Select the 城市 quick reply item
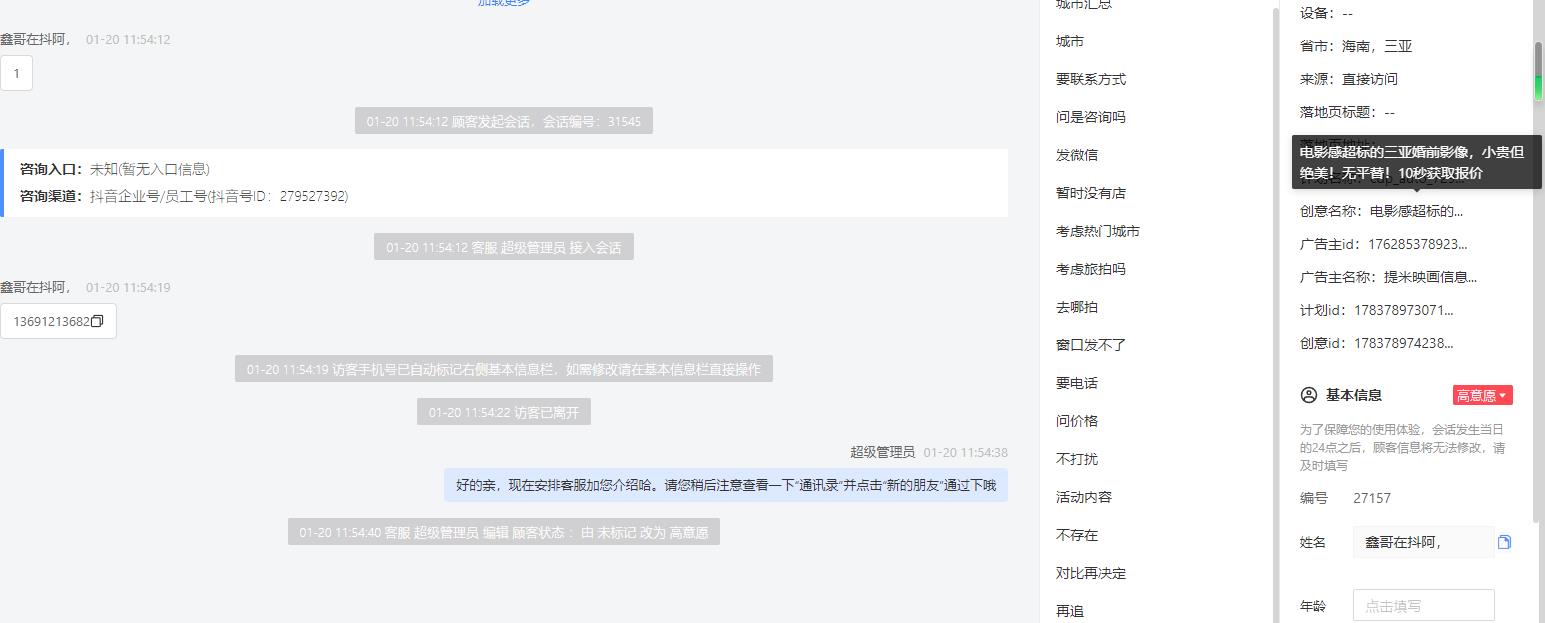1545x623 pixels. click(1070, 41)
